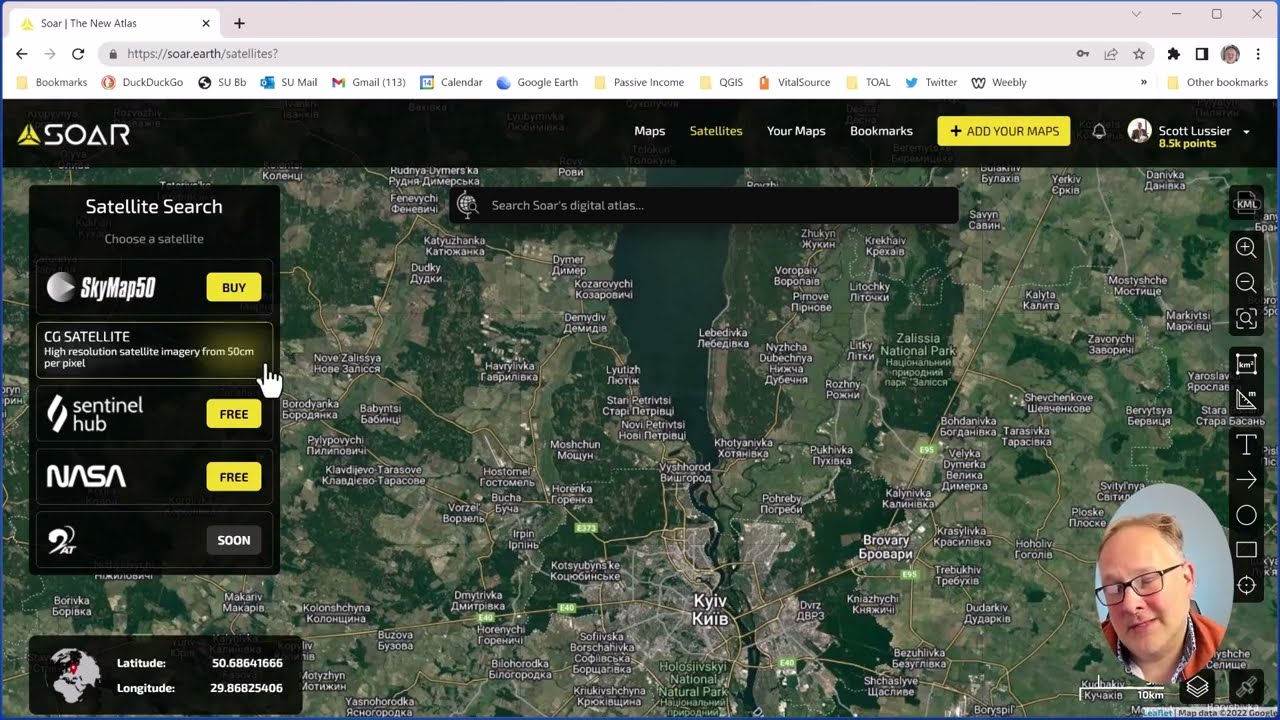Select the CG SATELLITE card

click(x=154, y=350)
